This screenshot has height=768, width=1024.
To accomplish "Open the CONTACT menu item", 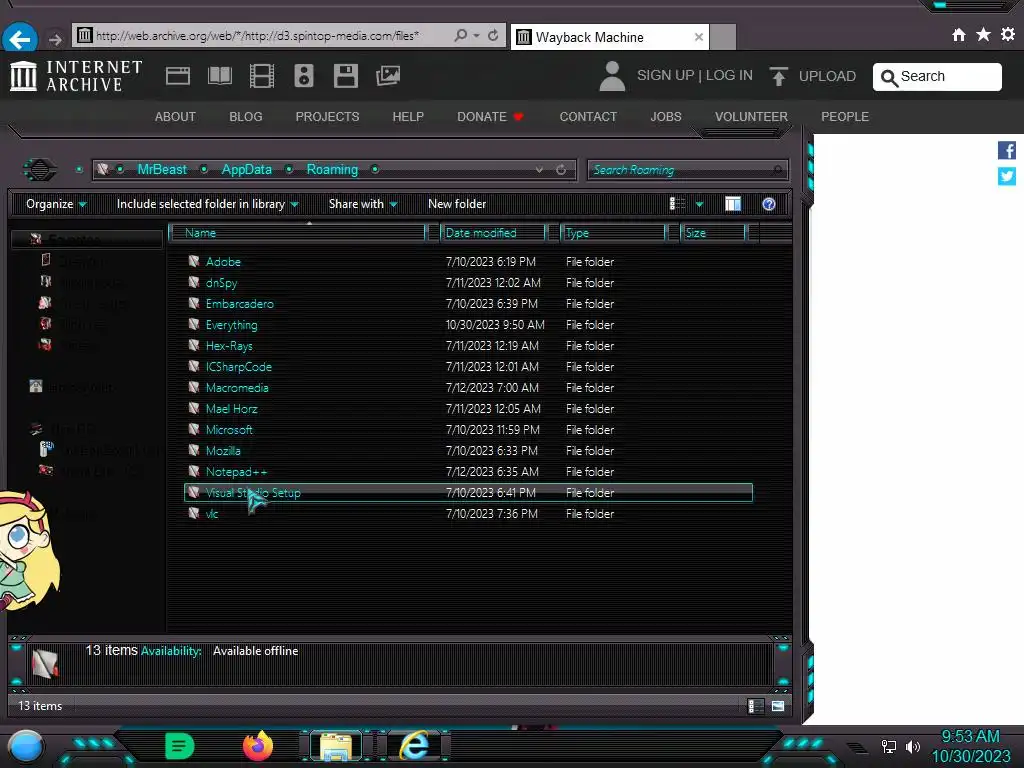I will (588, 117).
